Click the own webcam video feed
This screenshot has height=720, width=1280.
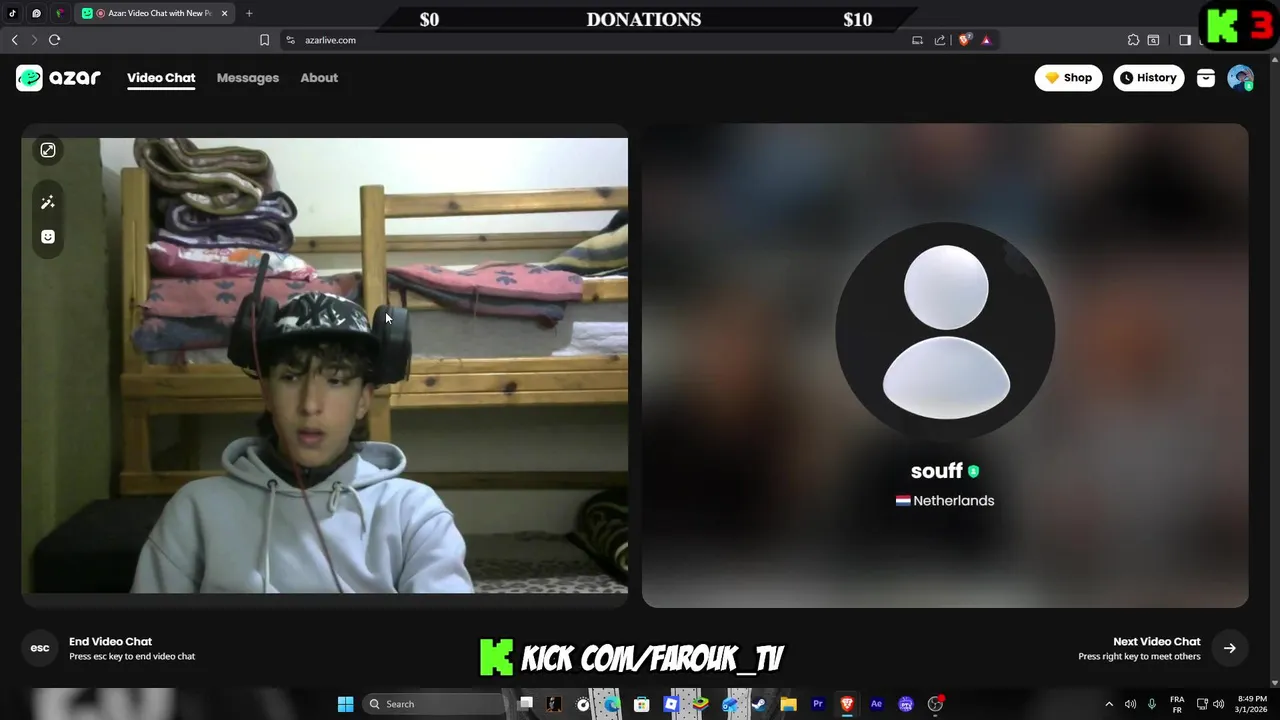tap(324, 365)
